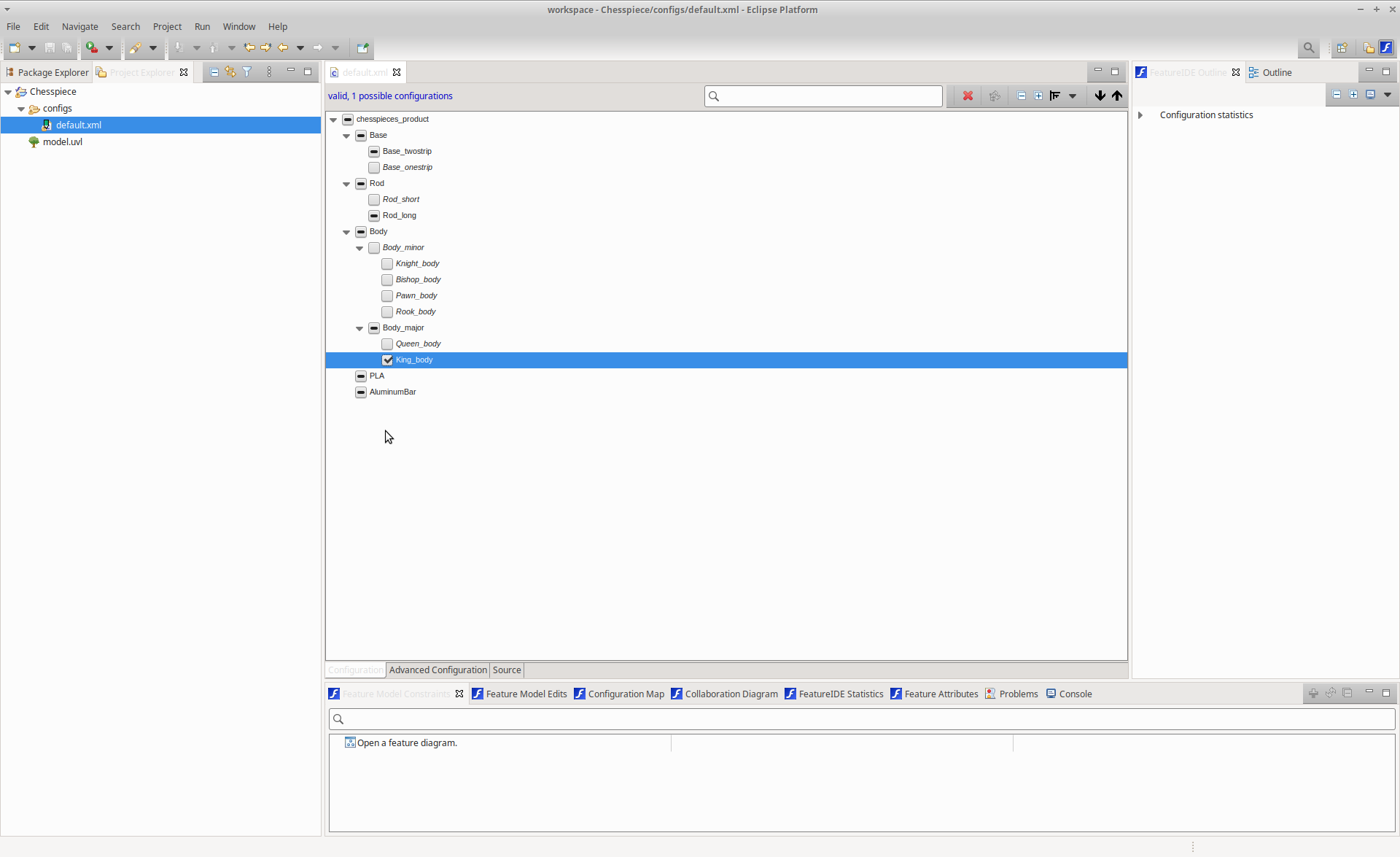Open the Navigate menu

(x=80, y=26)
